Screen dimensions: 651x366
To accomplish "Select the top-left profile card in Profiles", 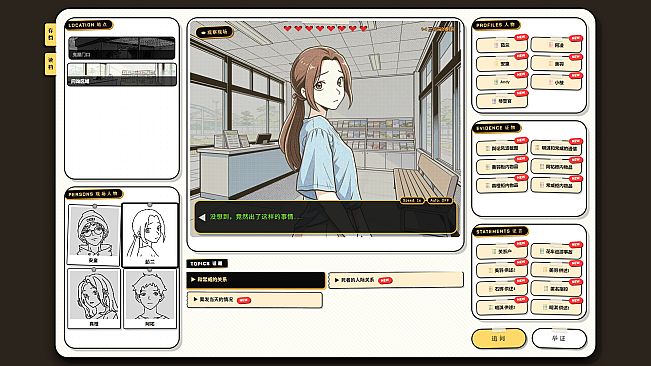I will pyautogui.click(x=502, y=45).
